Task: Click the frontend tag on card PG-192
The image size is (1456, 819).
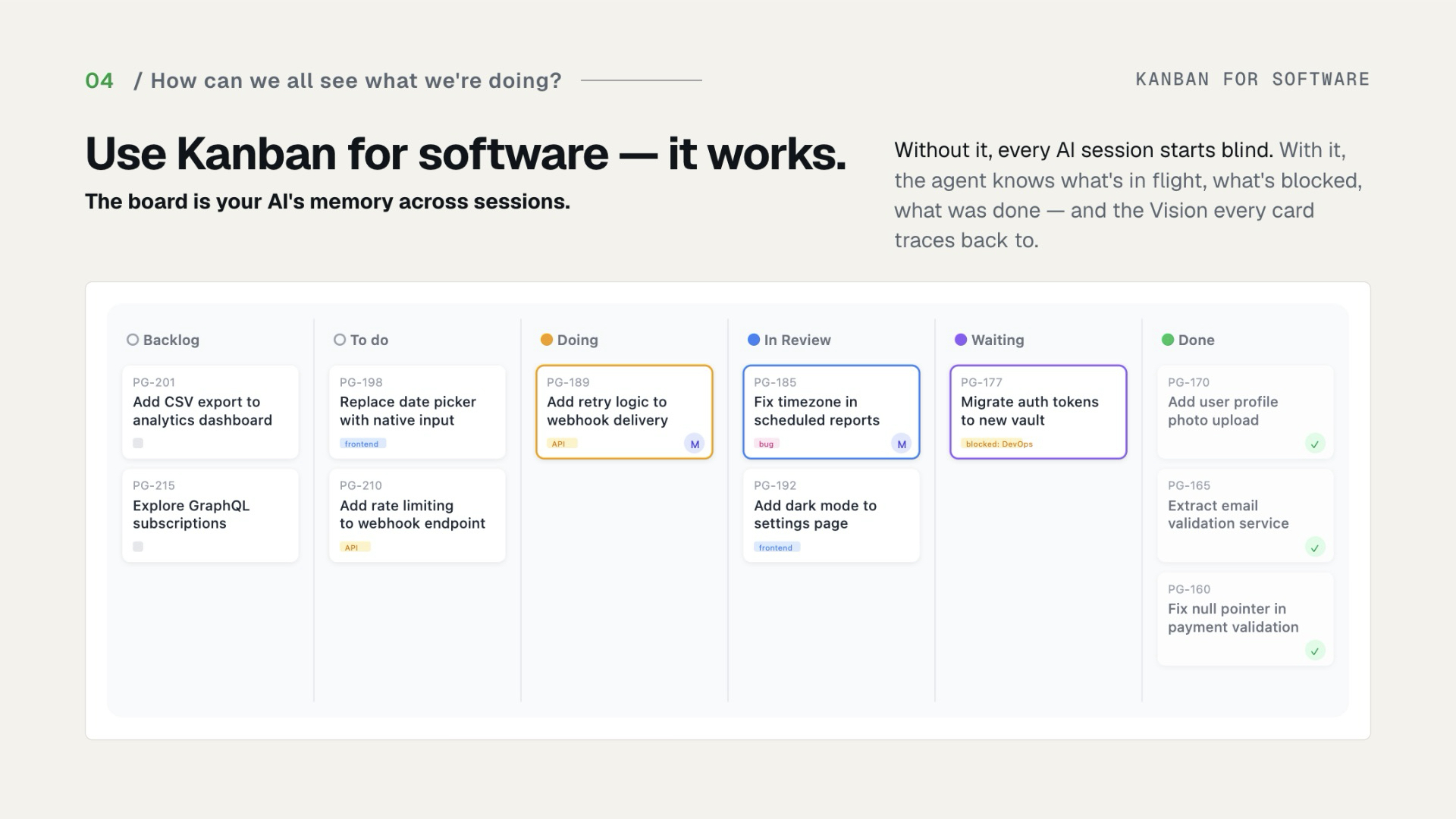Action: [x=777, y=548]
